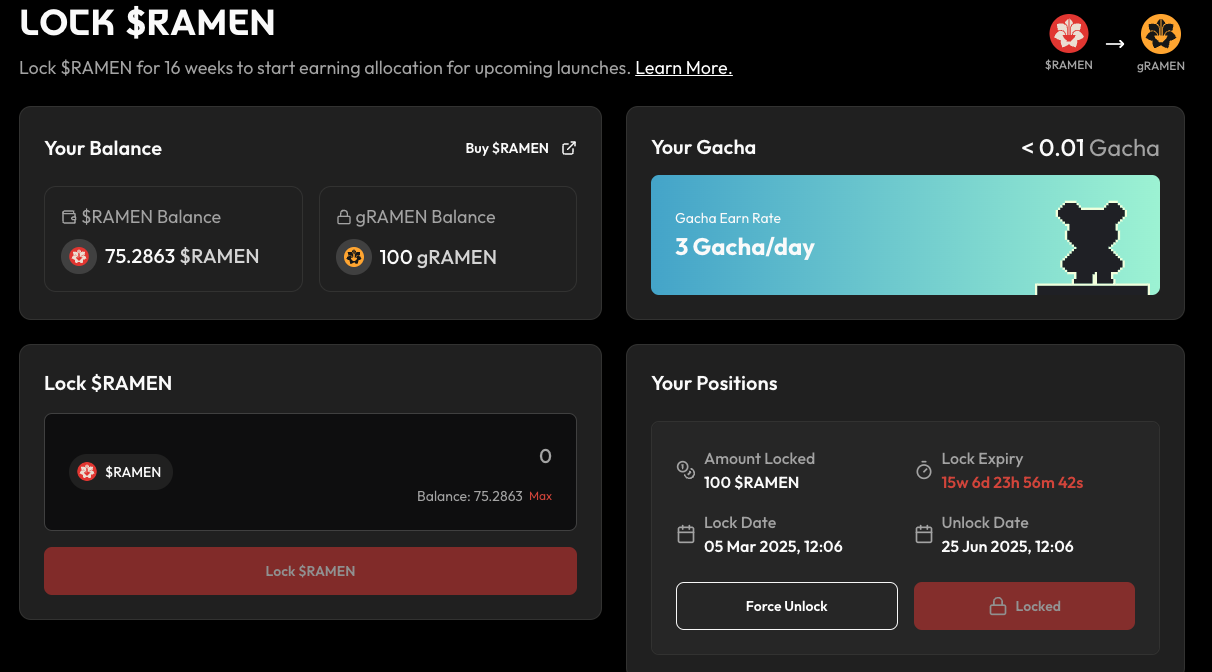This screenshot has width=1212, height=672.
Task: Click the Buy $RAMEN link
Action: (x=507, y=148)
